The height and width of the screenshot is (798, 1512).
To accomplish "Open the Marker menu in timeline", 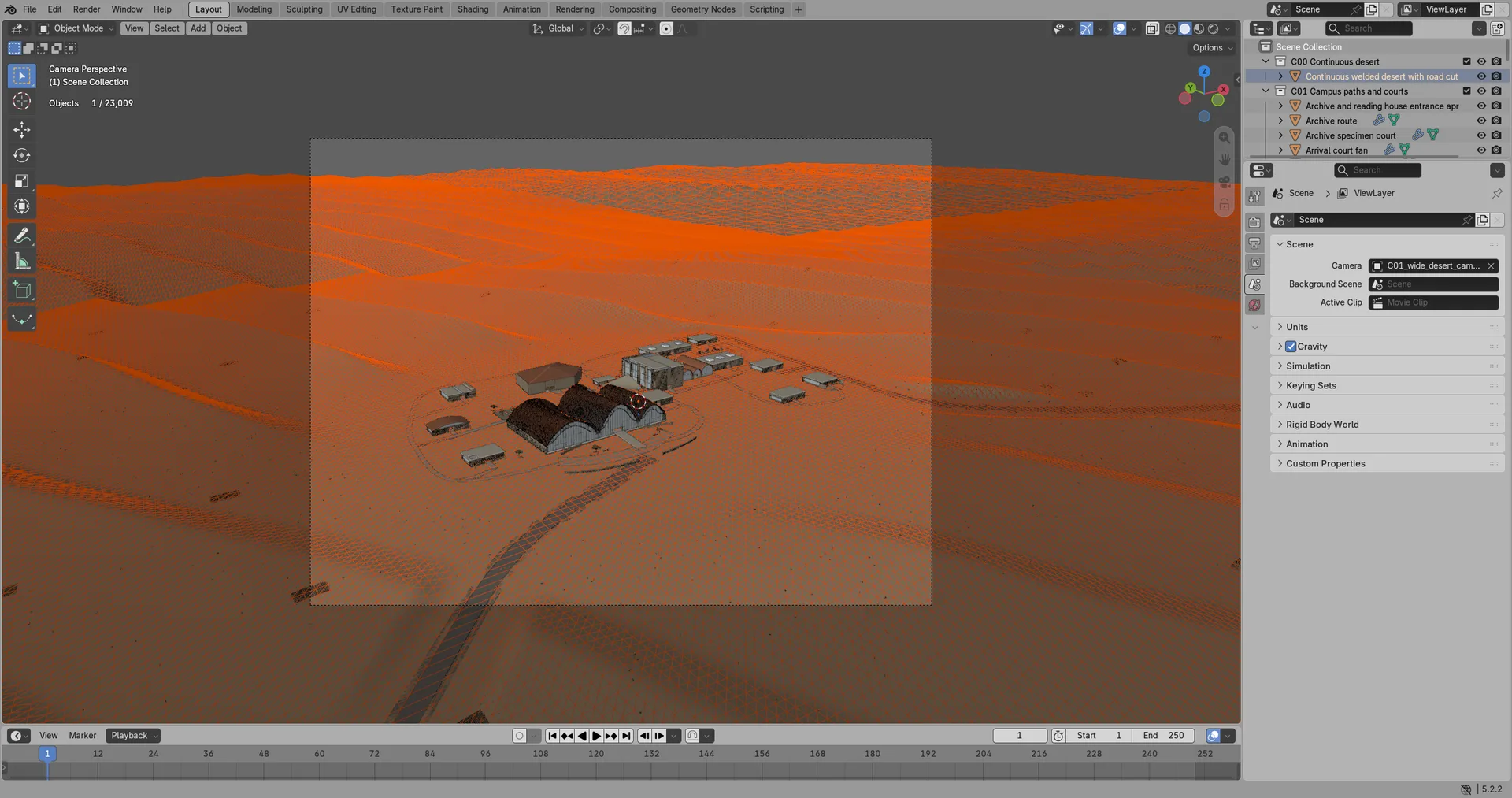I will click(x=83, y=736).
